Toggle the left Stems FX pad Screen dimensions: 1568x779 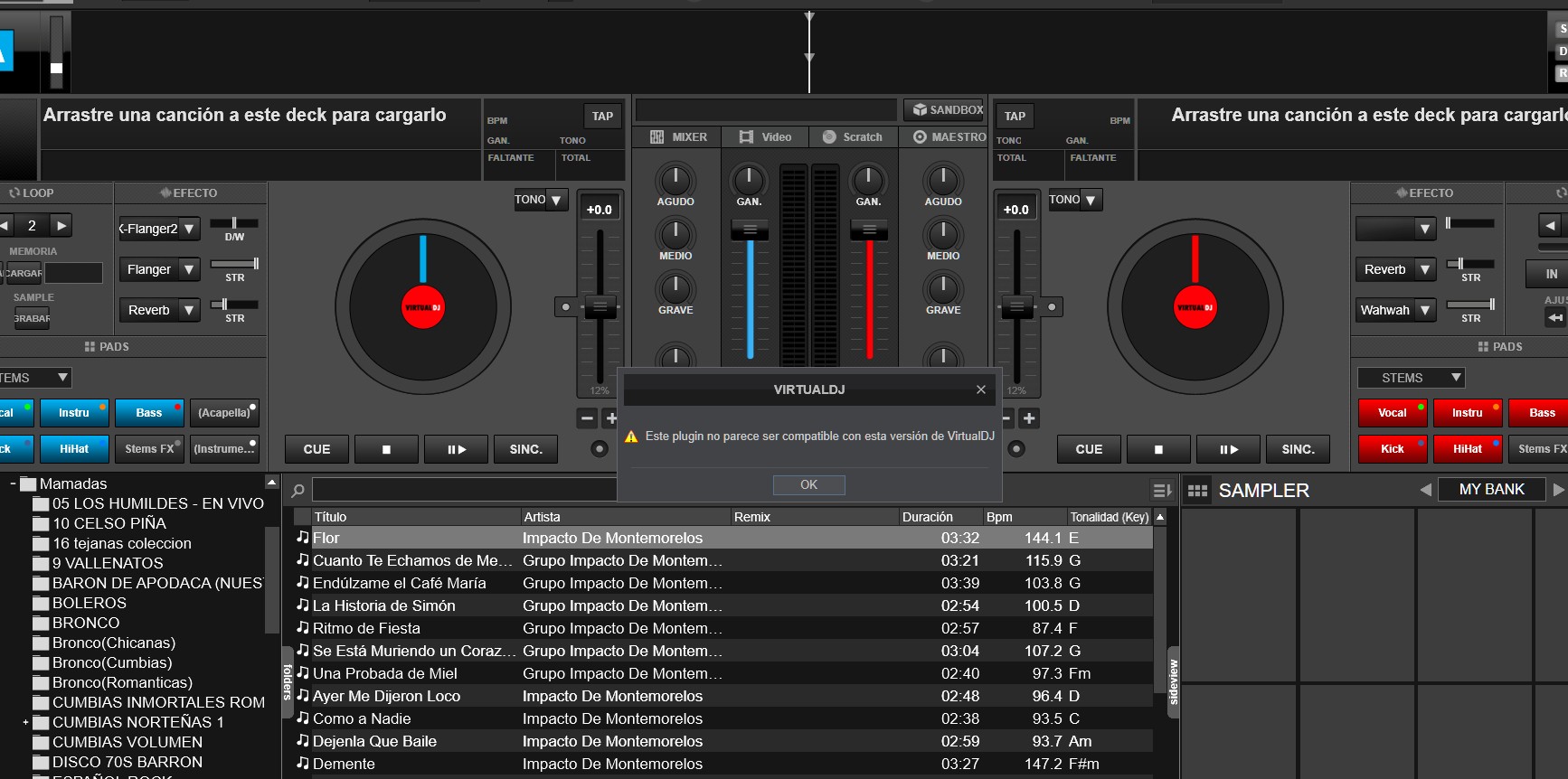149,449
